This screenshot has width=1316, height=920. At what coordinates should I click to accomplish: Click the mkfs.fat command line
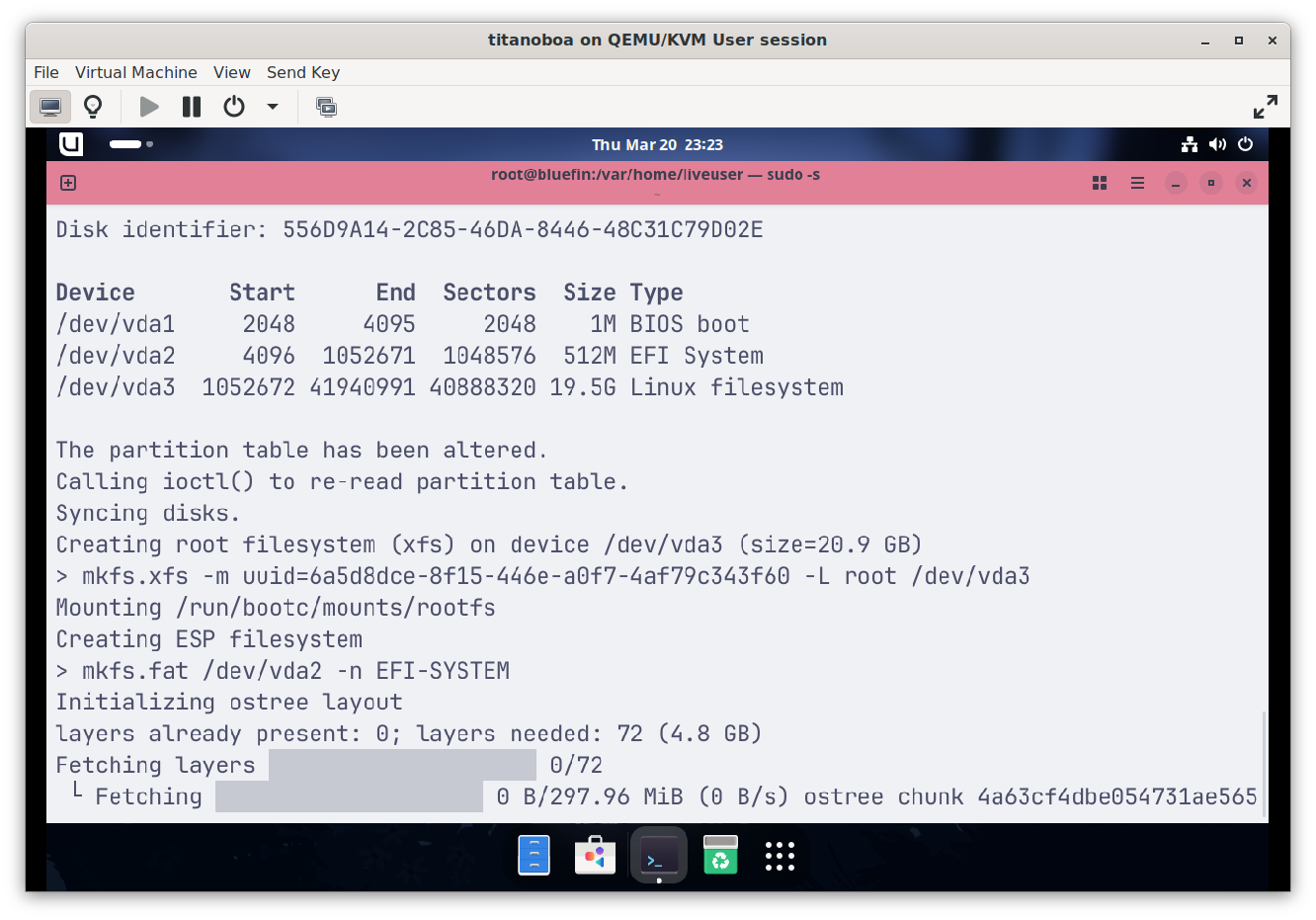point(283,672)
